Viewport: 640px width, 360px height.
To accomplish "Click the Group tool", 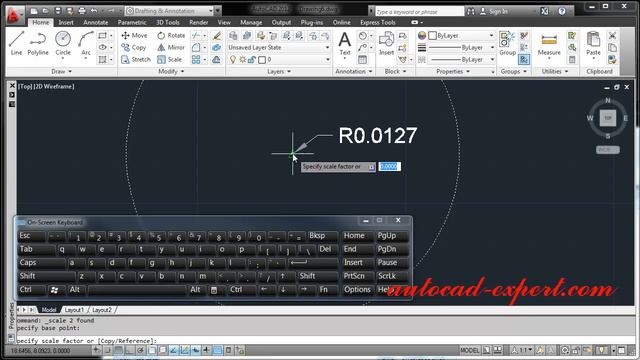I will [507, 43].
